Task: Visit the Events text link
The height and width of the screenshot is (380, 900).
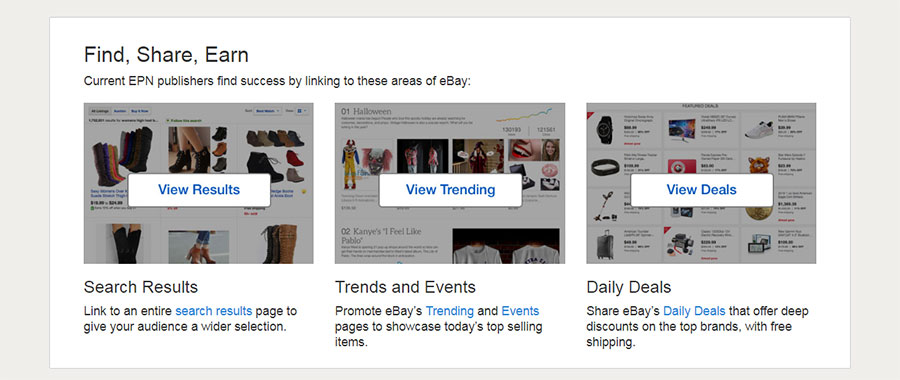Action: click(520, 311)
